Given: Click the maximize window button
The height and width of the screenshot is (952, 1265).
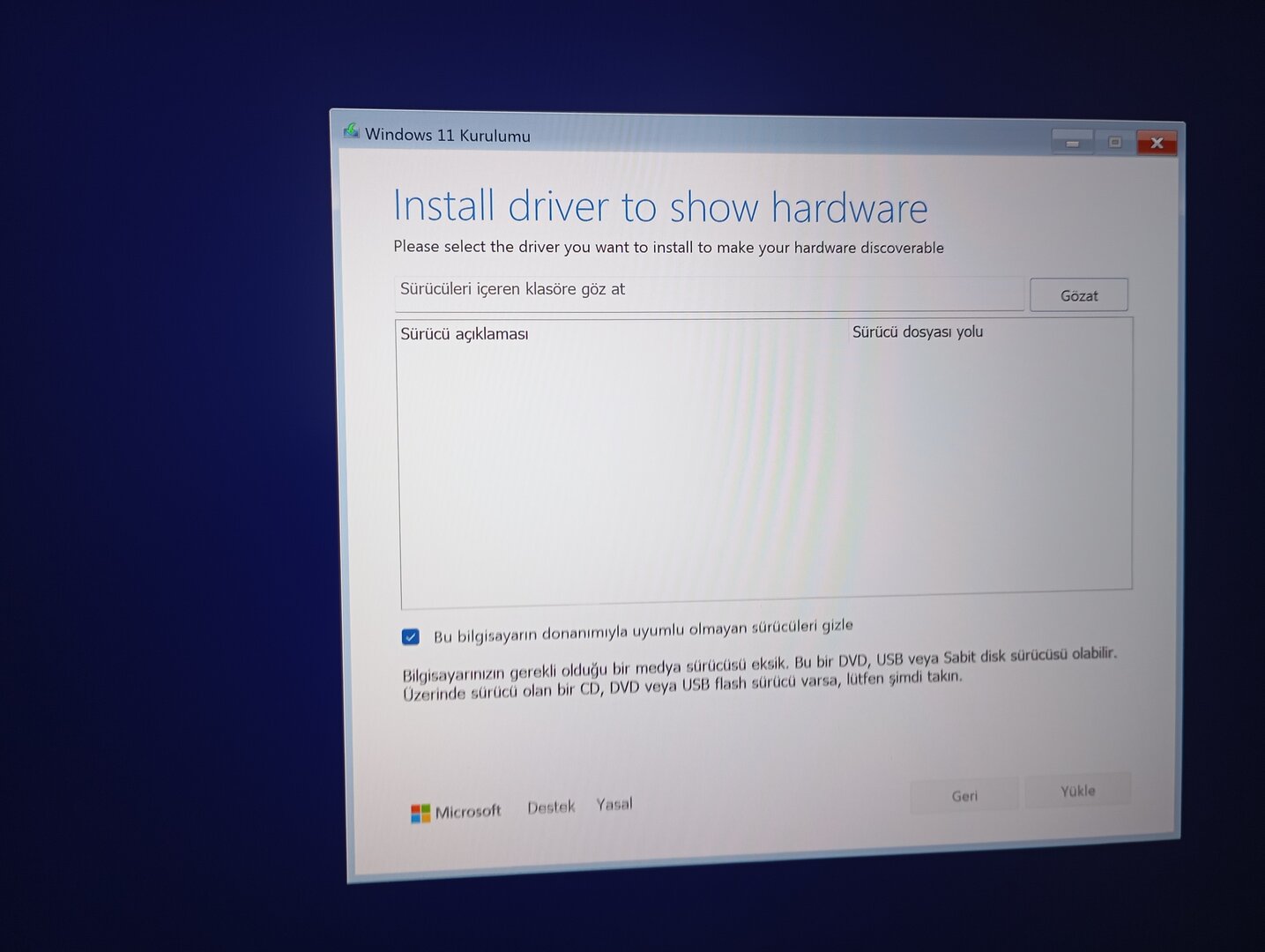Looking at the screenshot, I should pyautogui.click(x=1115, y=142).
